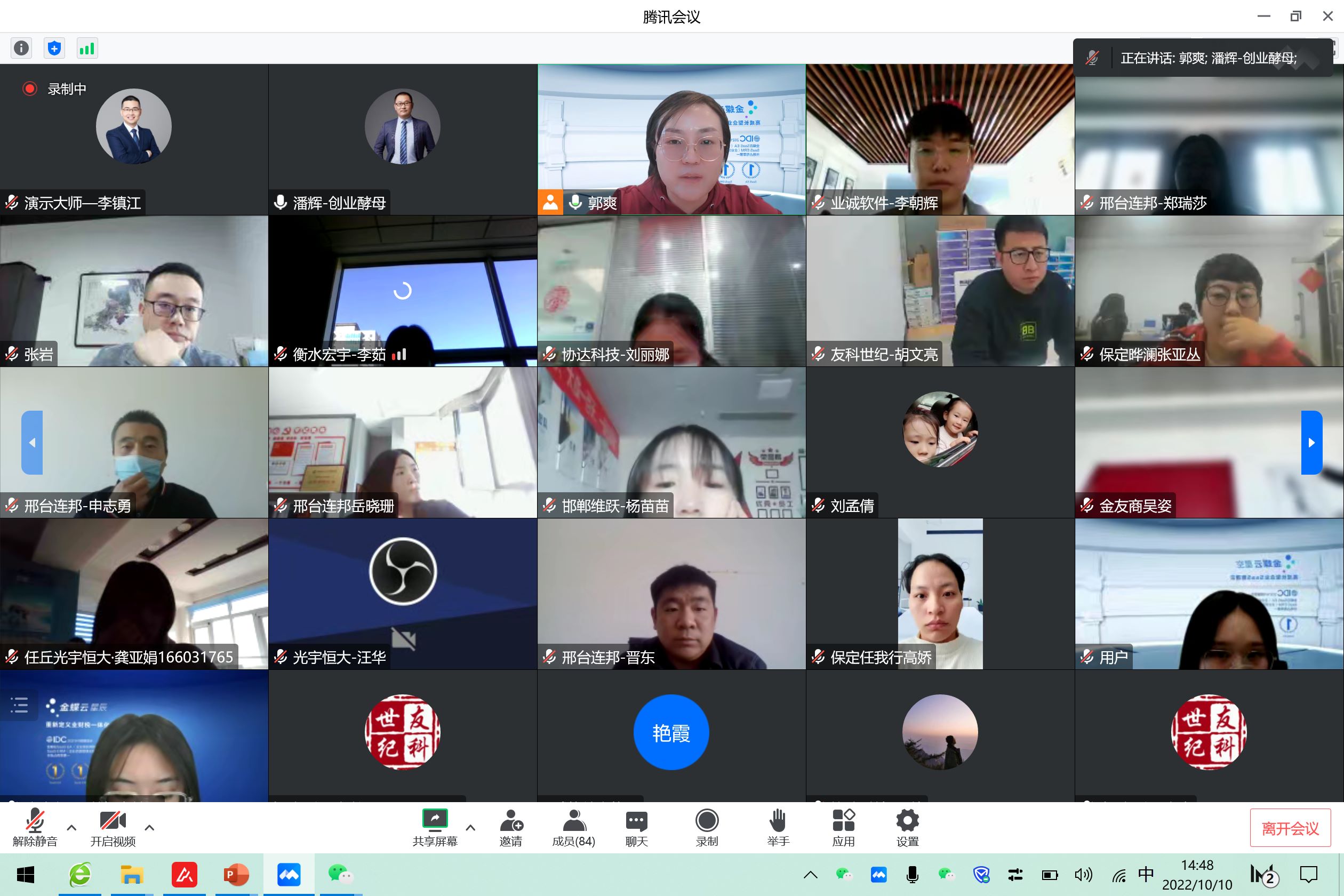Switch input method 中 indicator

(1146, 874)
